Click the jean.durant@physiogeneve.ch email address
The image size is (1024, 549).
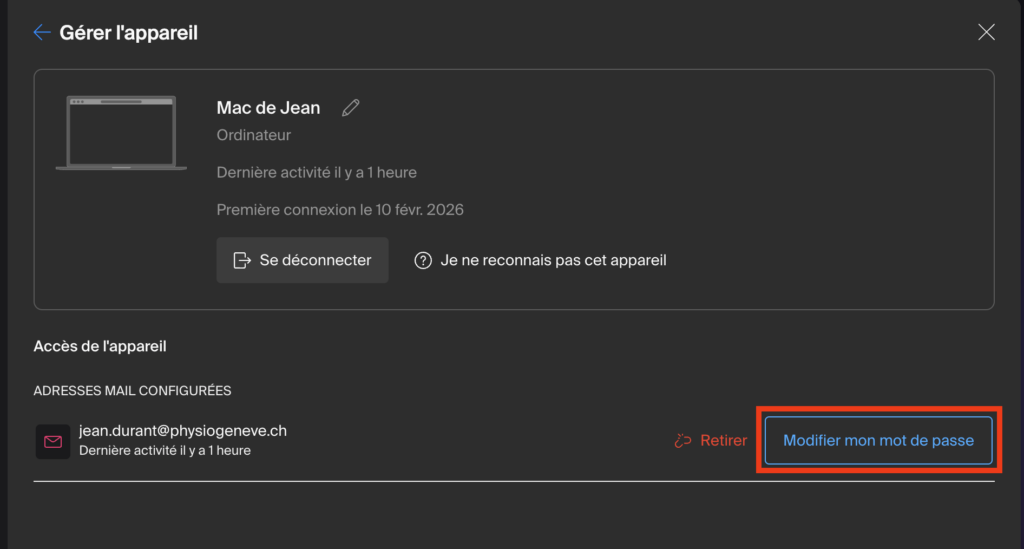point(183,431)
